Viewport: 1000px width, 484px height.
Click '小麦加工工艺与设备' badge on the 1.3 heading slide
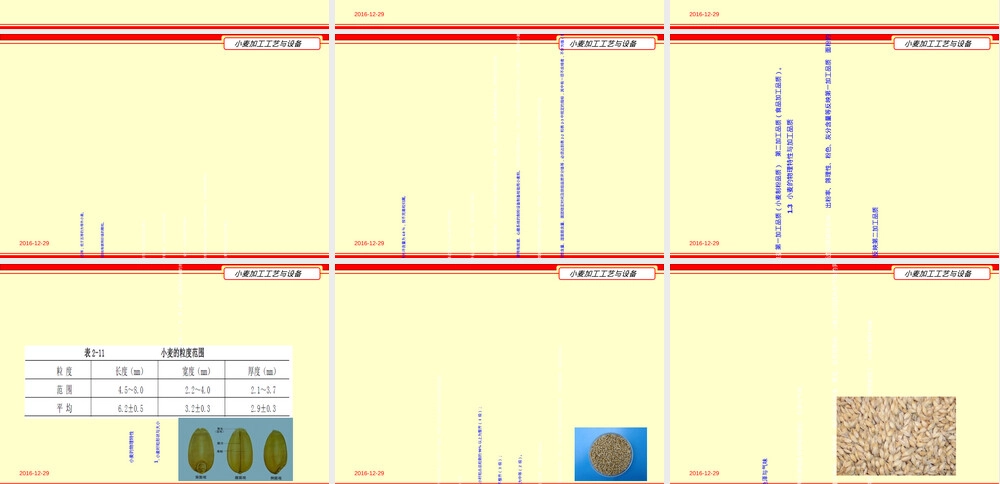[942, 43]
